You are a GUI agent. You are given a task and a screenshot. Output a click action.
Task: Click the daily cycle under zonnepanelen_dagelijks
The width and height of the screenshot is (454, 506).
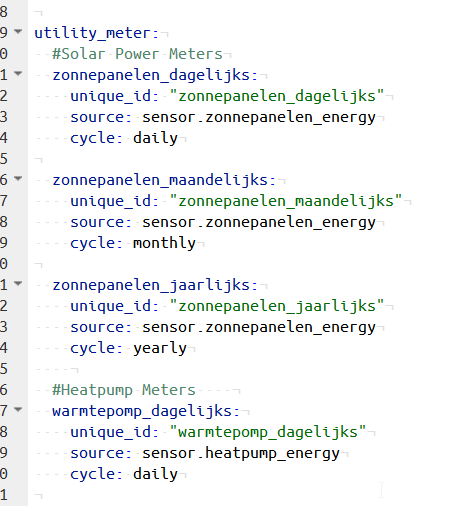point(155,138)
